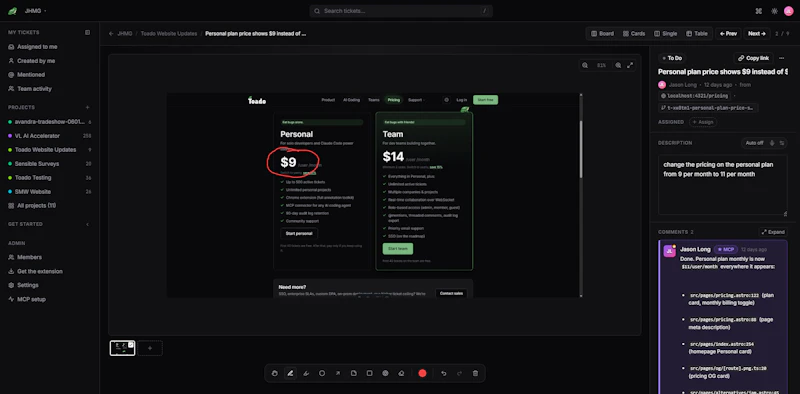This screenshot has height=394, width=800.
Task: Switch to Single view
Action: (x=666, y=34)
